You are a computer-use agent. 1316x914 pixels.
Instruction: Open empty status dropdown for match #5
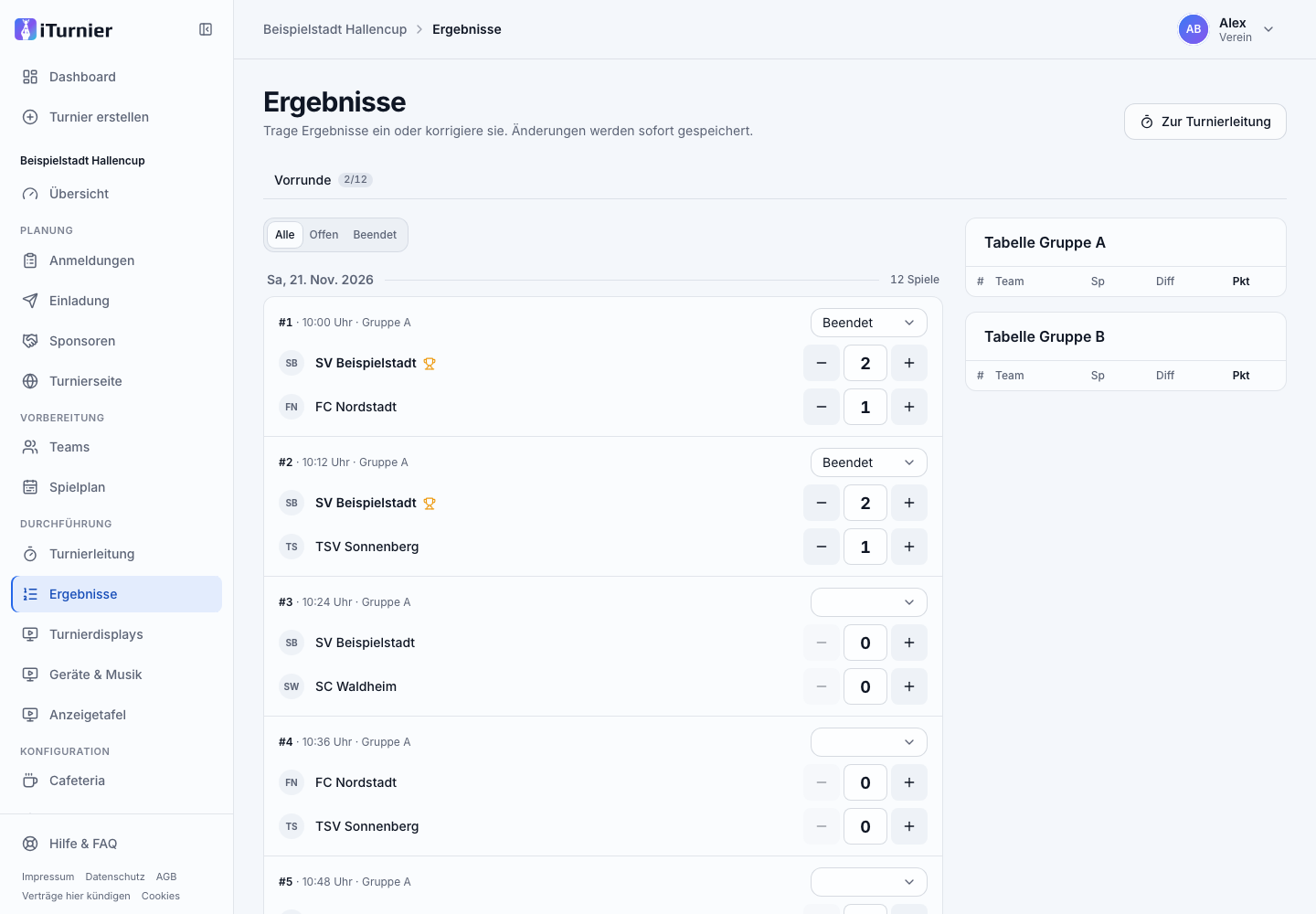tap(869, 882)
